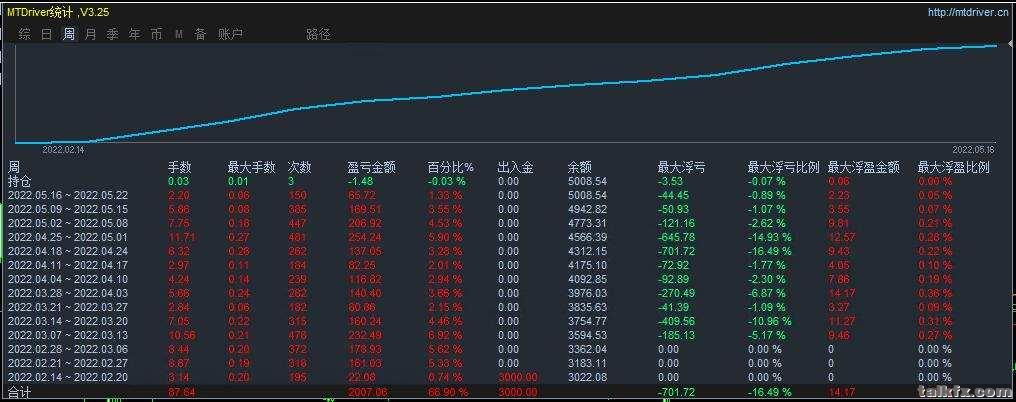
Task: Switch to the 综 summary tab
Action: pyautogui.click(x=25, y=34)
